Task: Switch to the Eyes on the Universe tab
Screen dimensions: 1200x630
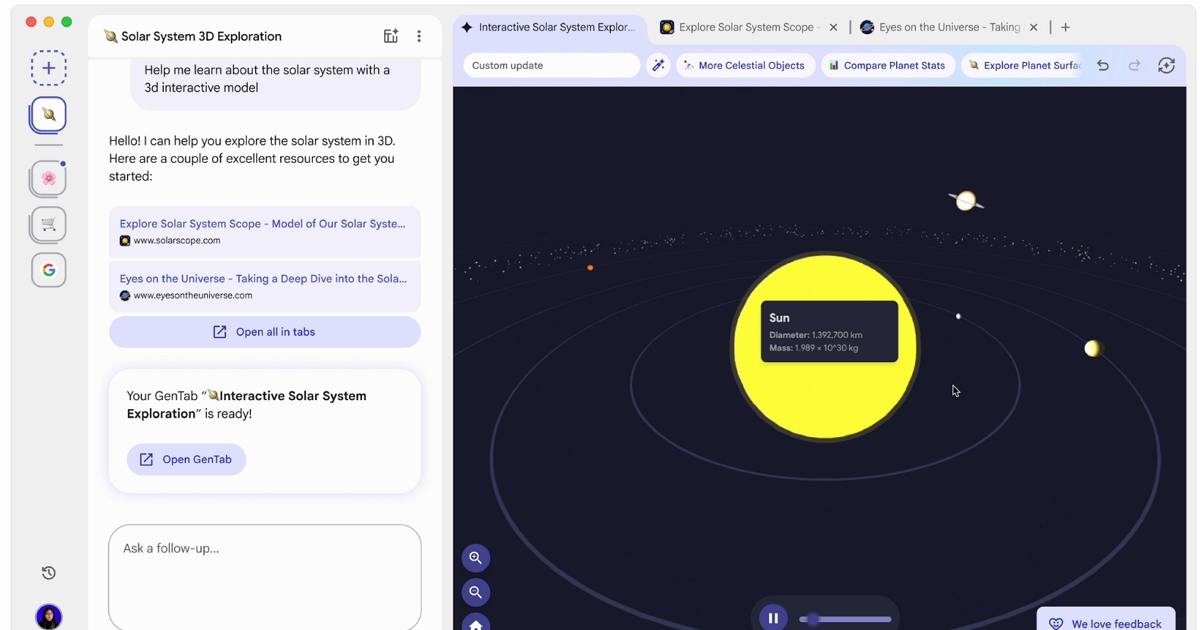Action: coord(945,27)
